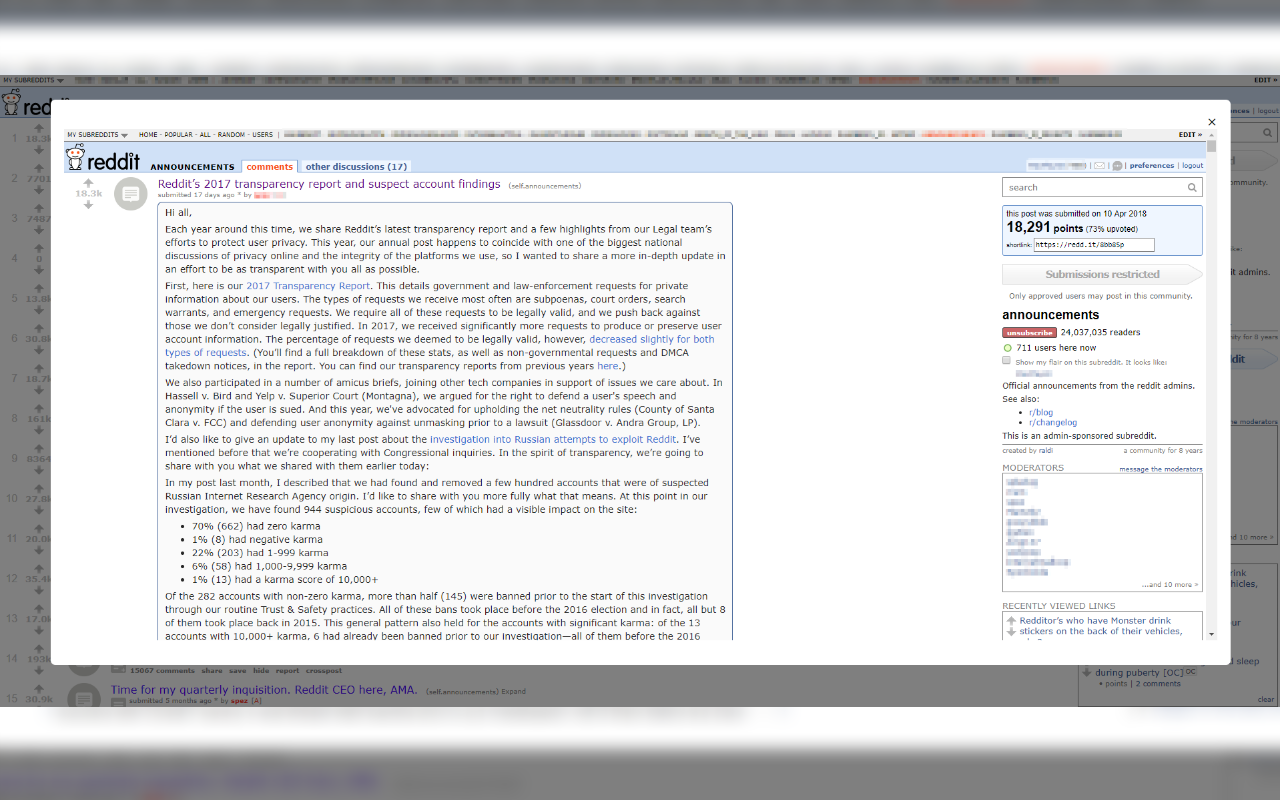Go to POPULAR in top bar
Image resolution: width=1280 pixels, height=800 pixels.
point(179,134)
